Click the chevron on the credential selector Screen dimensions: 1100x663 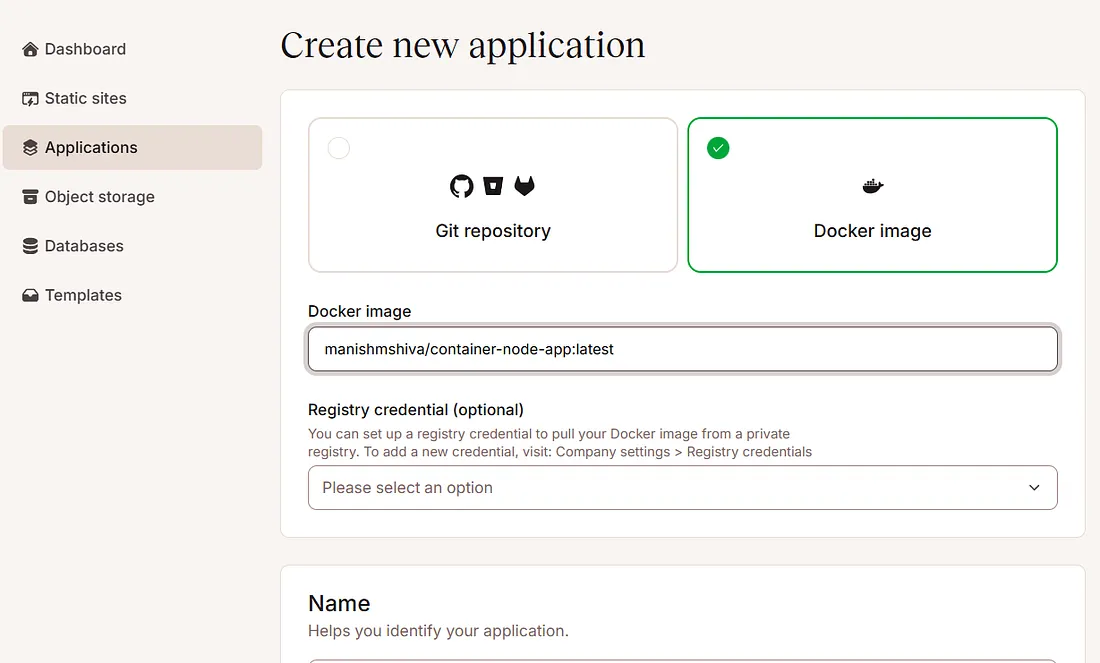pyautogui.click(x=1034, y=487)
